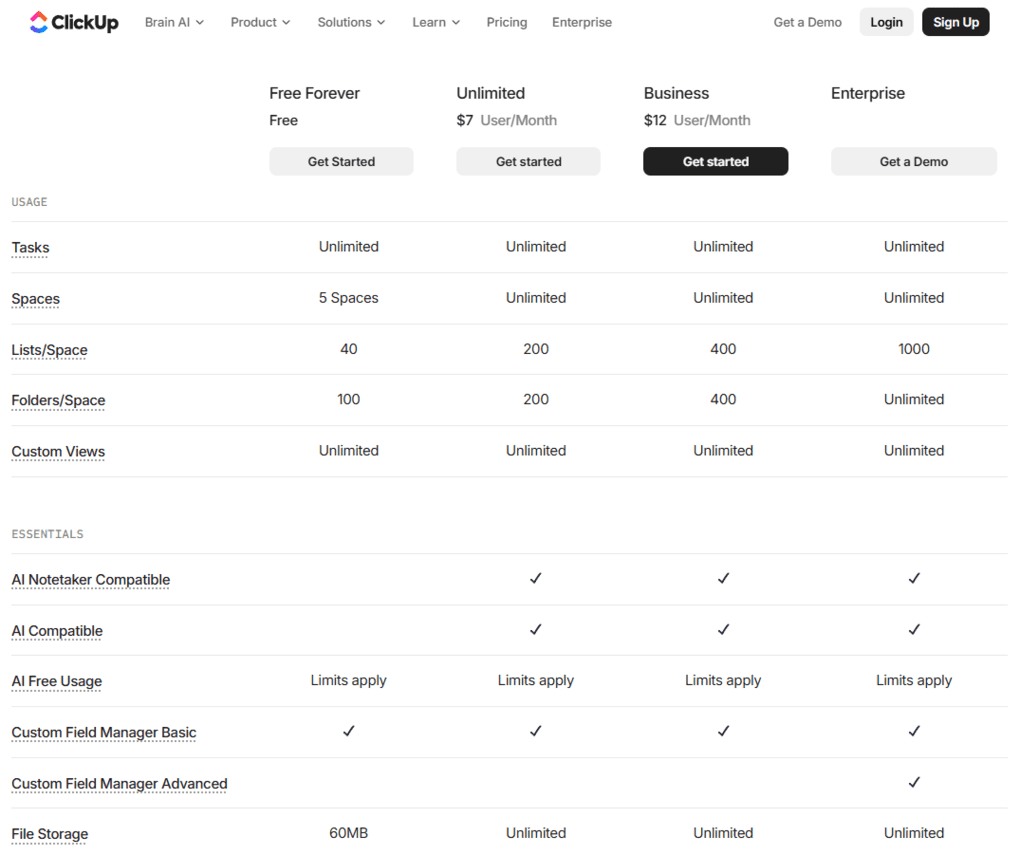The image size is (1020, 855).
Task: Click Get started under Unlimited plan
Action: click(x=528, y=161)
